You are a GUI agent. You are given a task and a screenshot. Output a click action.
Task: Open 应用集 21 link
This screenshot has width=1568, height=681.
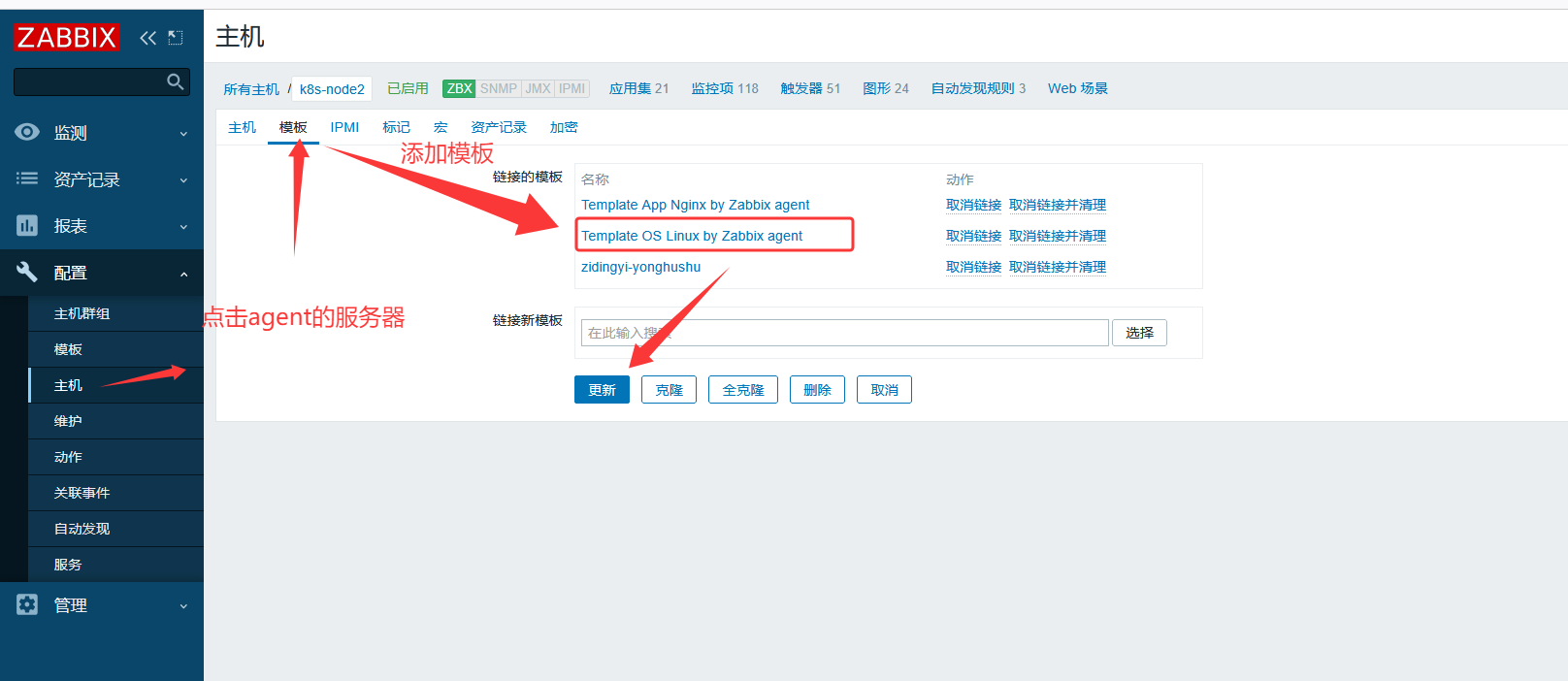pos(638,88)
